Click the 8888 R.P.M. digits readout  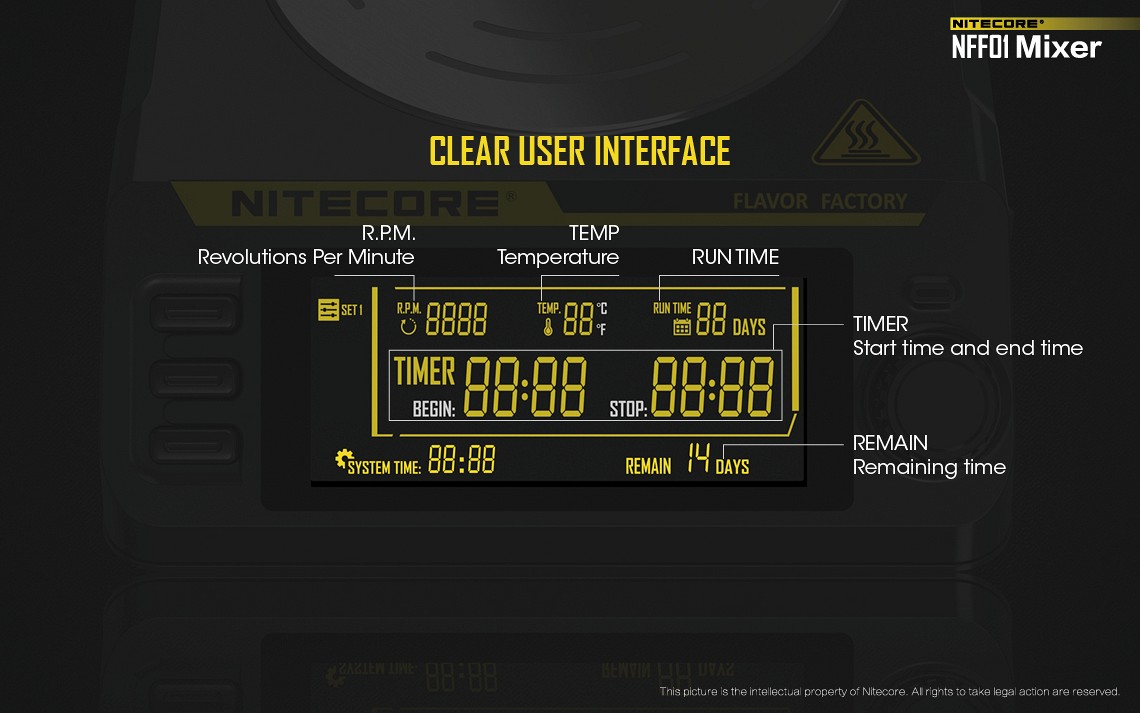point(456,319)
